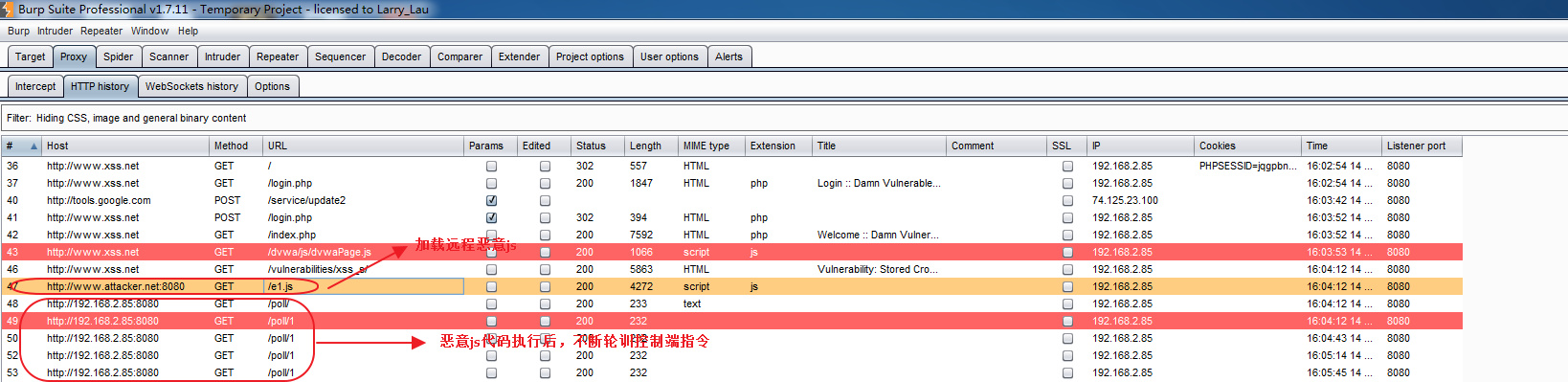
Task: Switch to the Sequencer tab
Action: 341,56
